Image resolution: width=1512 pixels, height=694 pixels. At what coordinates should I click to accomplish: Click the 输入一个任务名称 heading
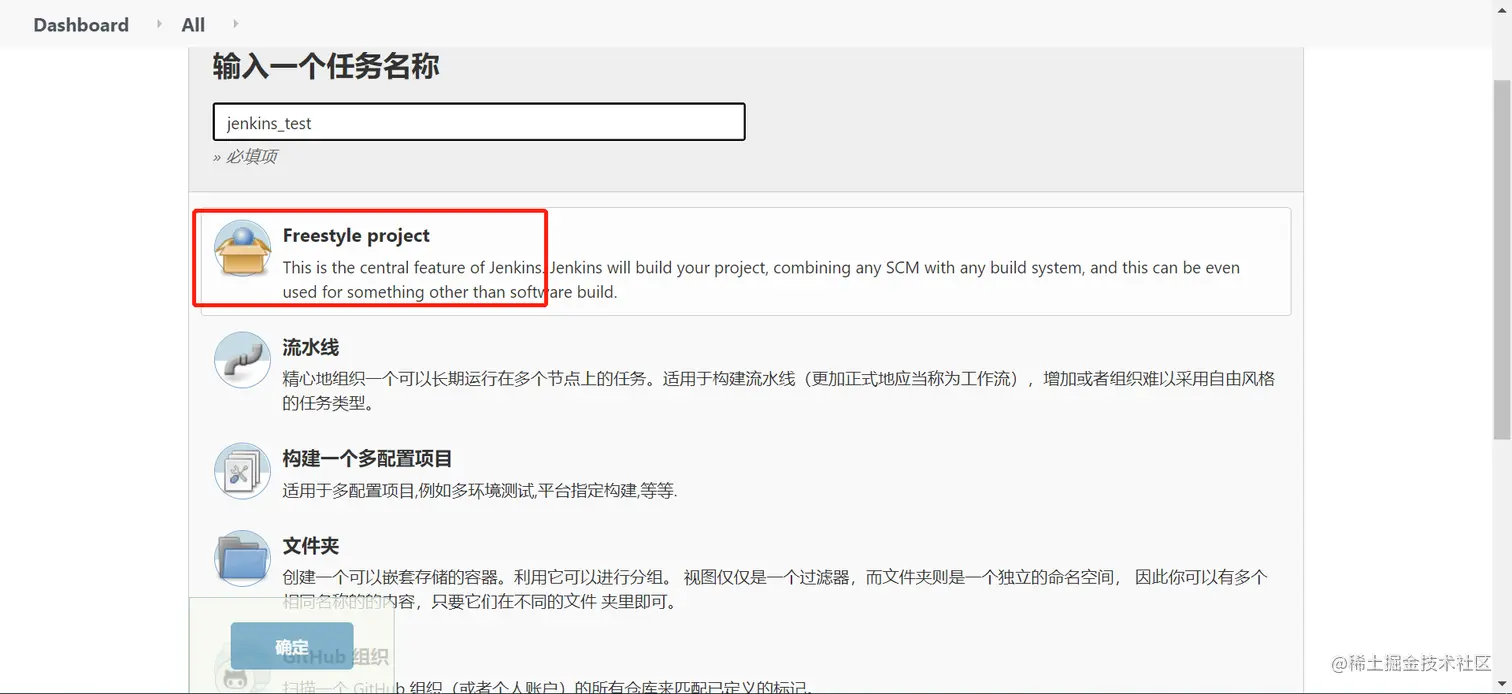(326, 67)
